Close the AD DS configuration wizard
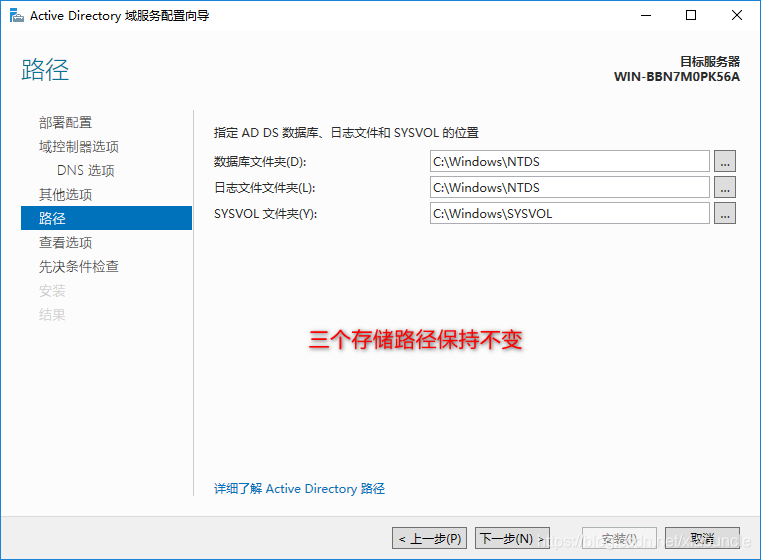The width and height of the screenshot is (761, 560). [x=737, y=16]
